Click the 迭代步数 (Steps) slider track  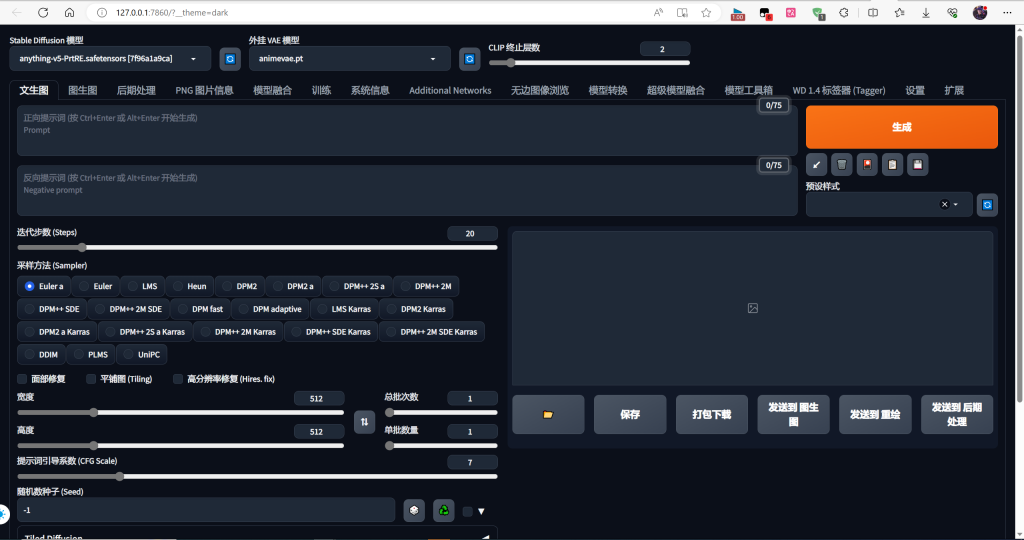tap(256, 247)
